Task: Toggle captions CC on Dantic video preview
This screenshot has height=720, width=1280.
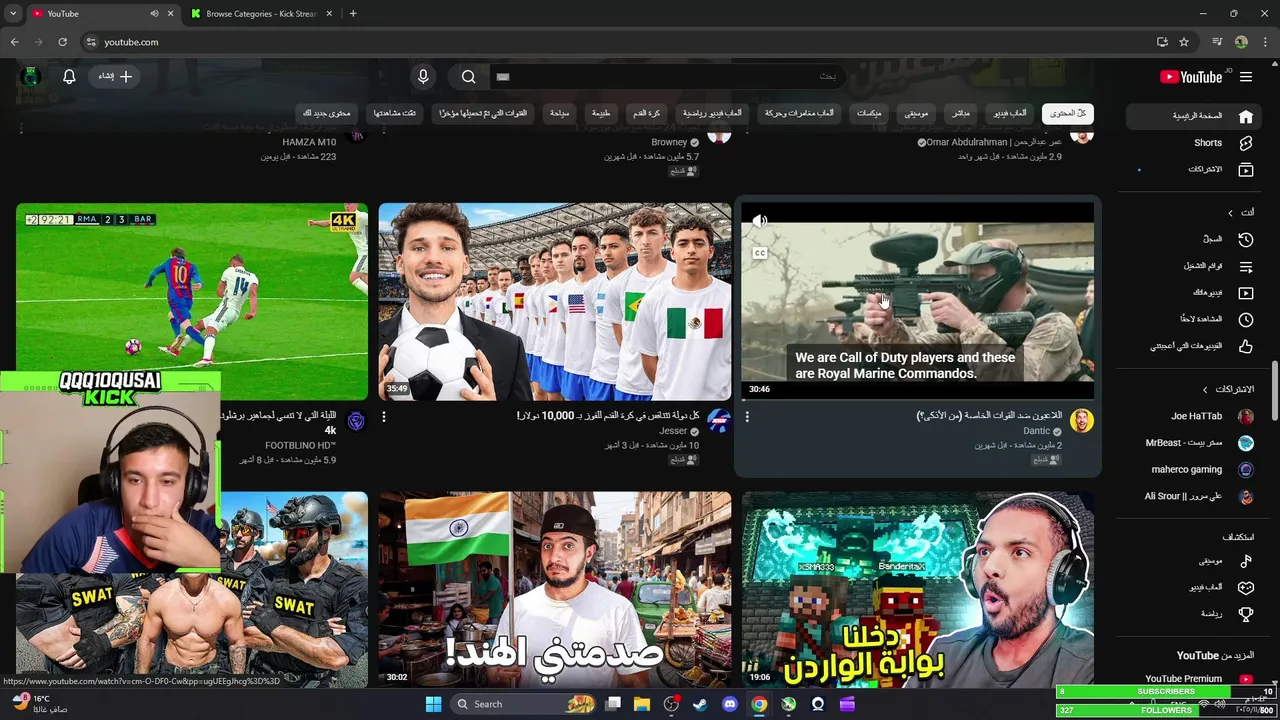Action: 760,253
